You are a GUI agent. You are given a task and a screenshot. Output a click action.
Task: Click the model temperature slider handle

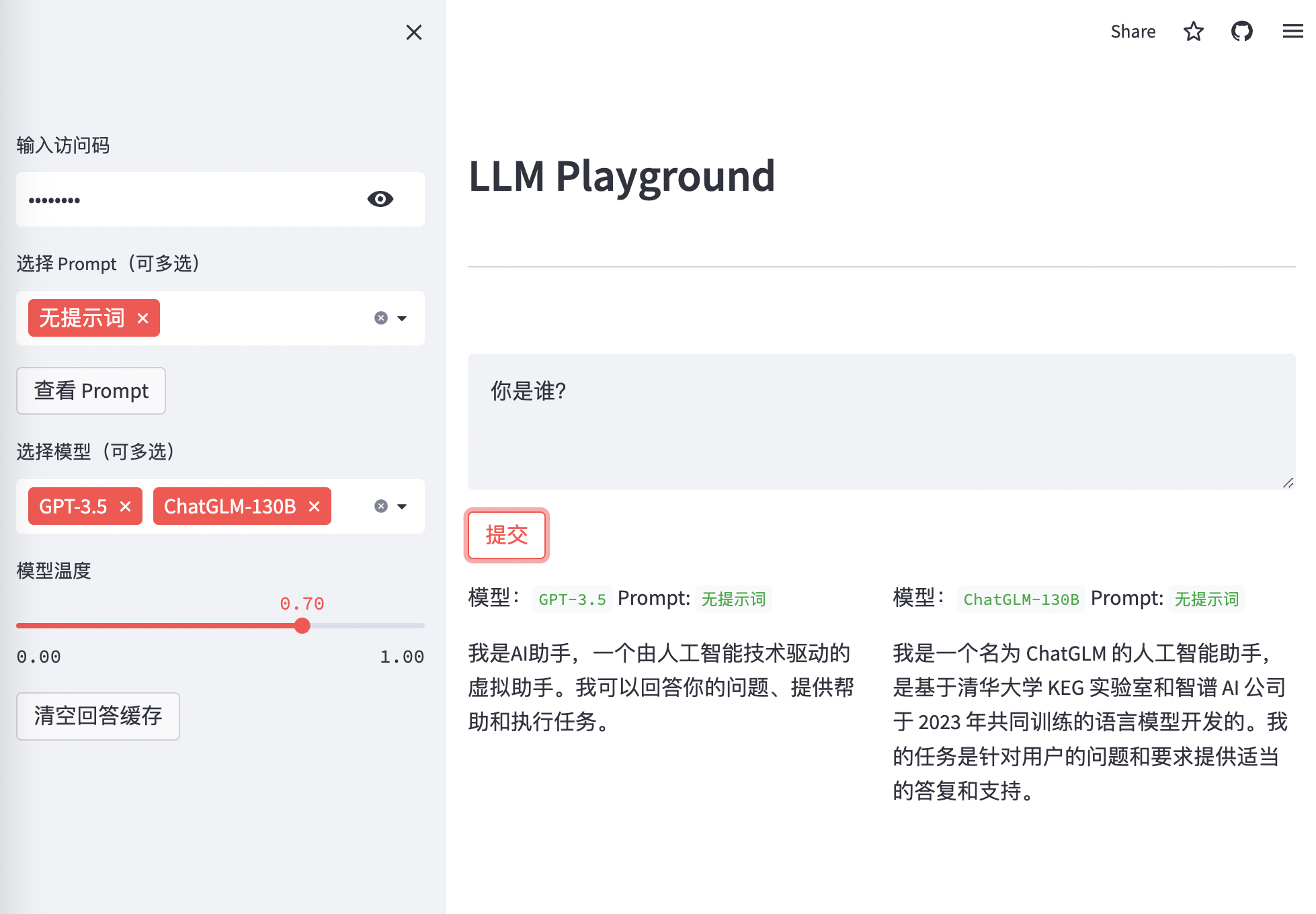pos(302,626)
